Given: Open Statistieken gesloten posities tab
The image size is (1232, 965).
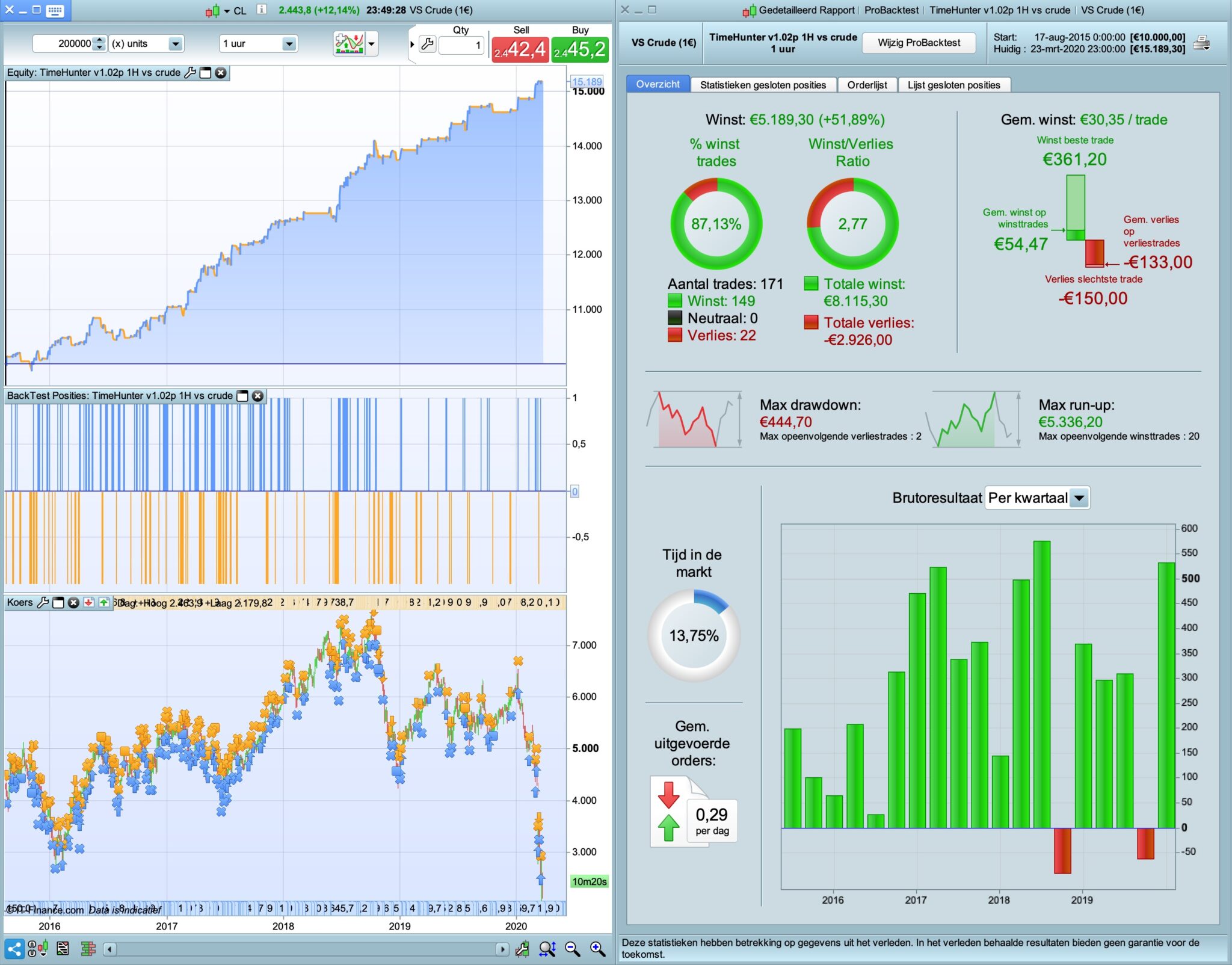Looking at the screenshot, I should 763,85.
